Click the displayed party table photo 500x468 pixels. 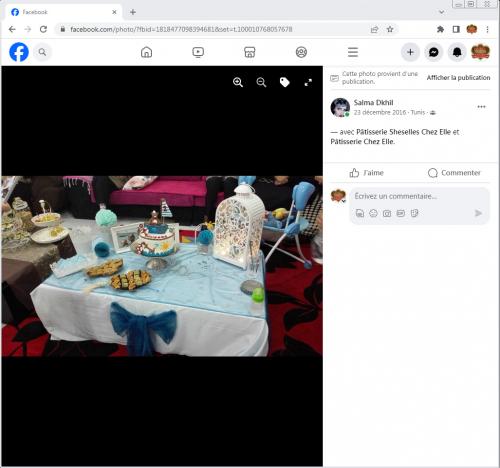coord(162,266)
